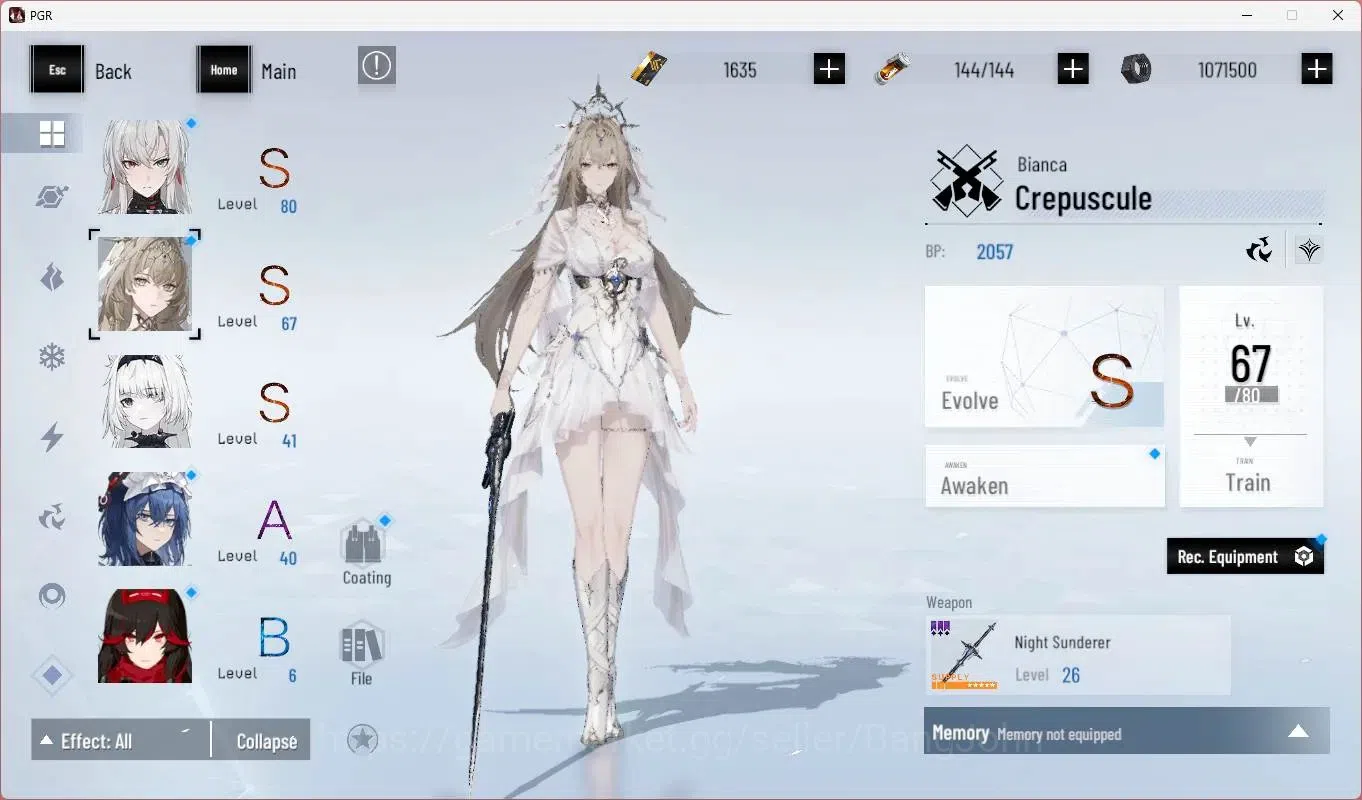Select the level 80 white-haired character
This screenshot has width=1362, height=800.
(x=145, y=167)
